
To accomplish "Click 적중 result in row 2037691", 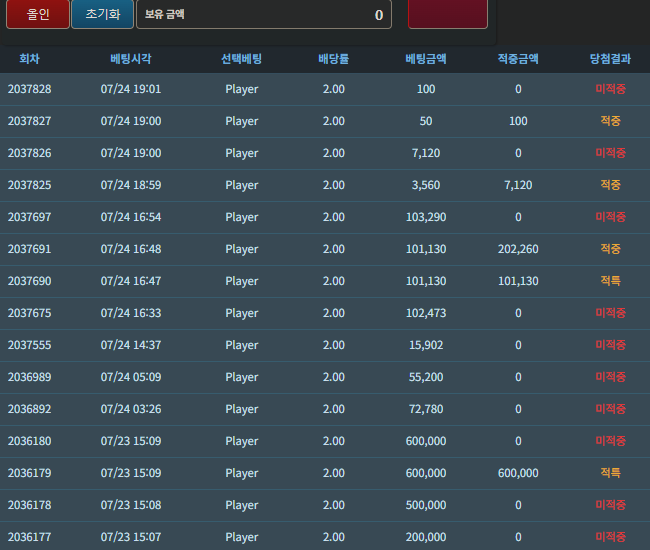I will coord(610,249).
